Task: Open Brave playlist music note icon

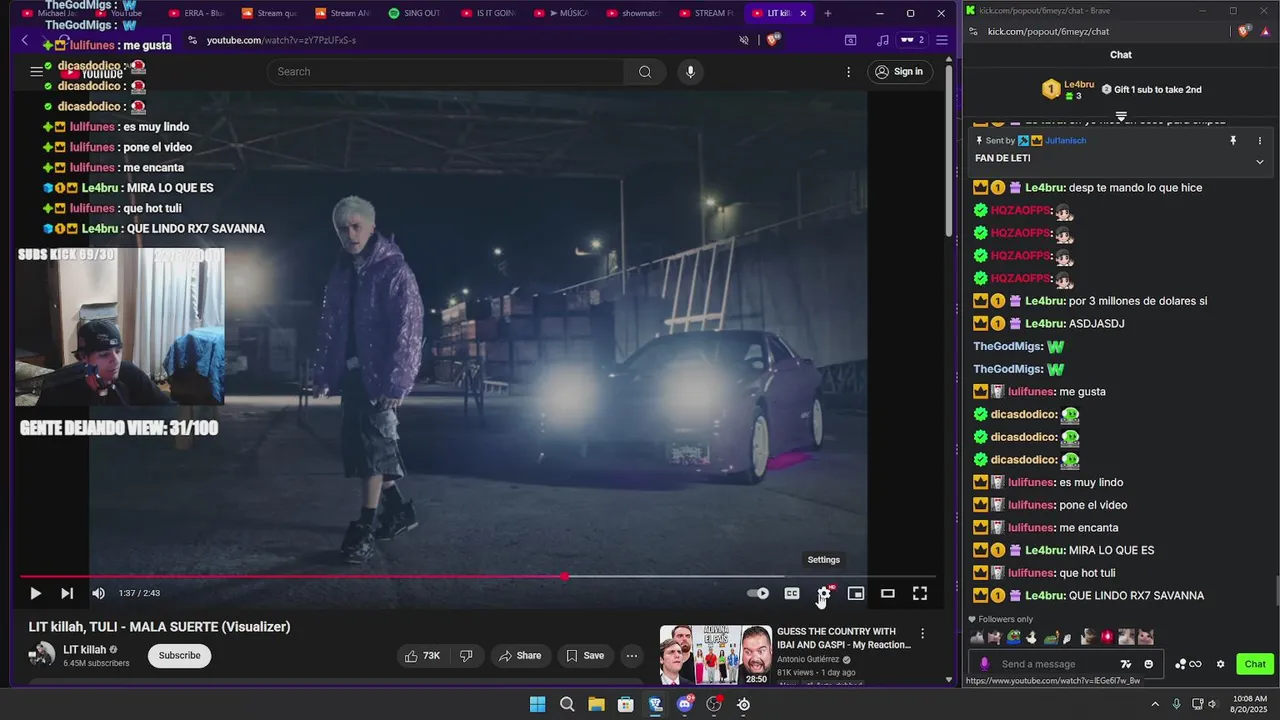Action: coord(882,40)
